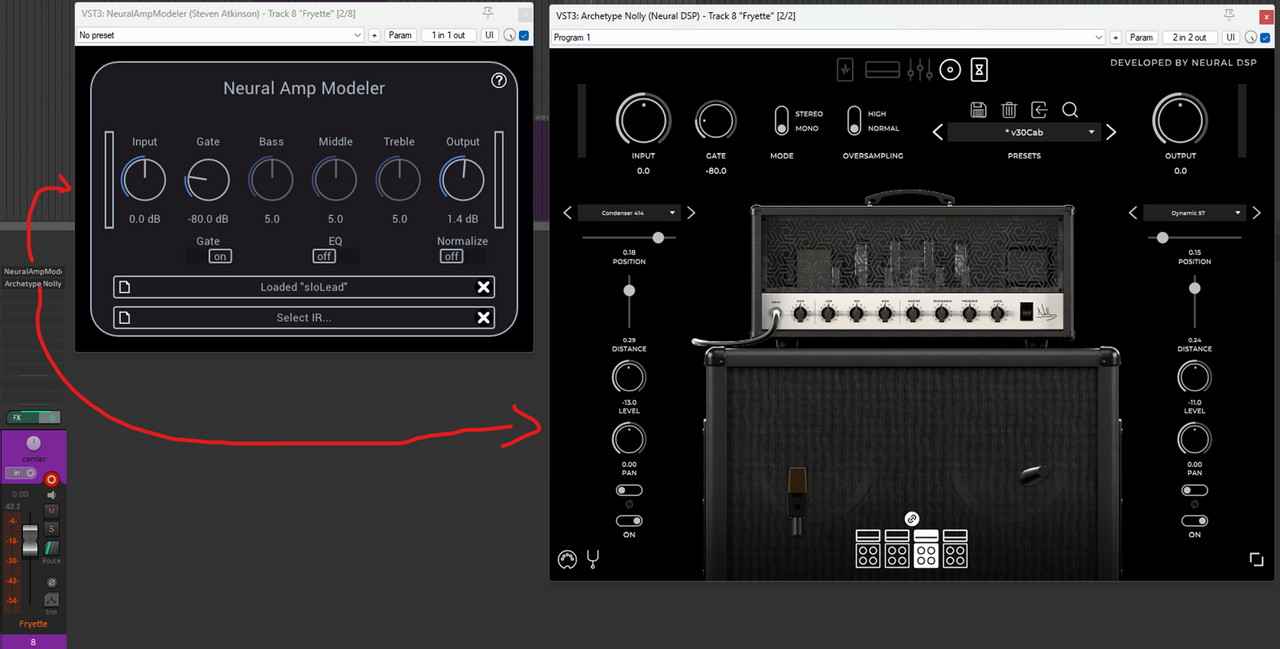
Task: Go to previous preset arrow beside v30Cab
Action: coord(937,132)
